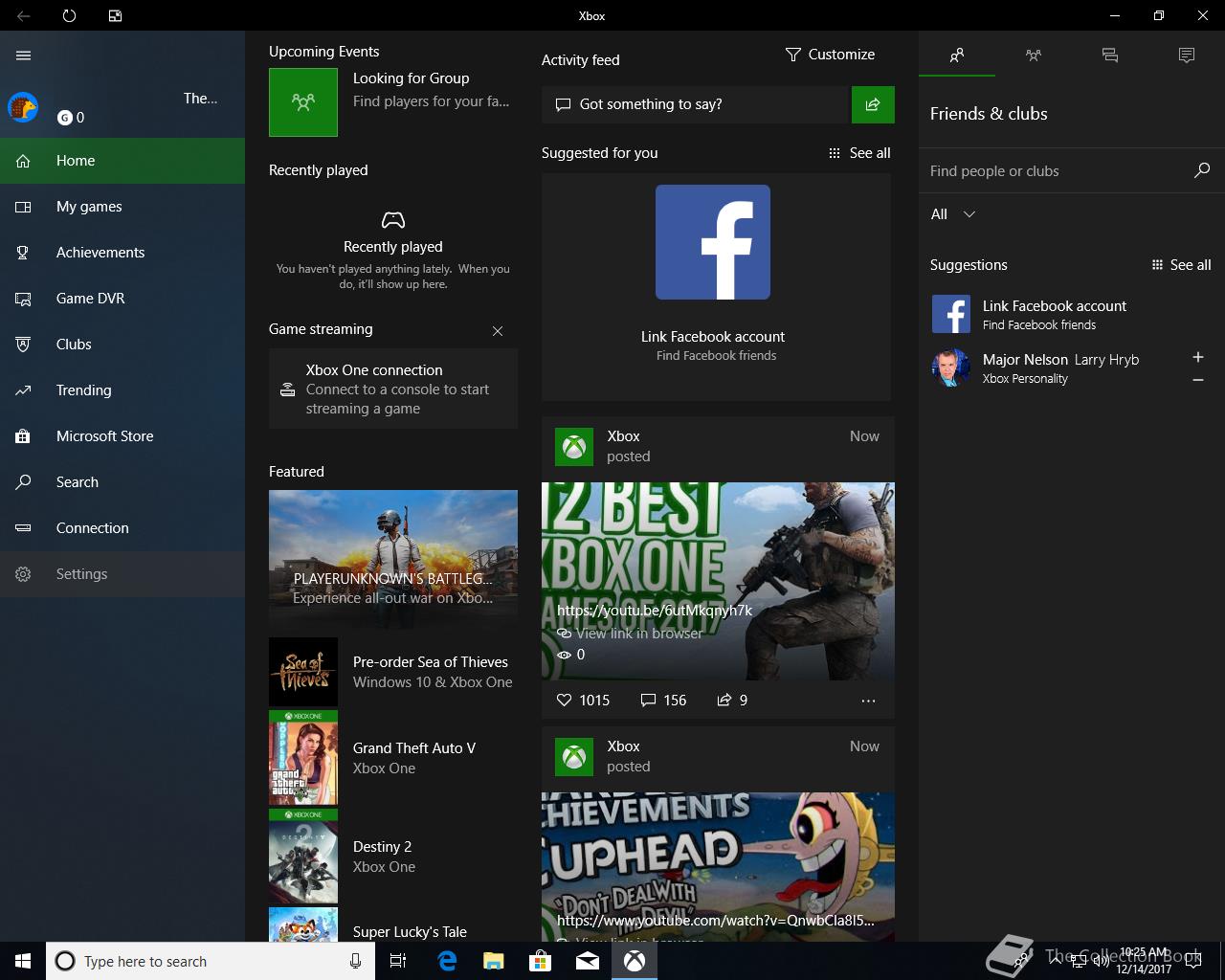Open the Xbox One connection tile

(393, 389)
